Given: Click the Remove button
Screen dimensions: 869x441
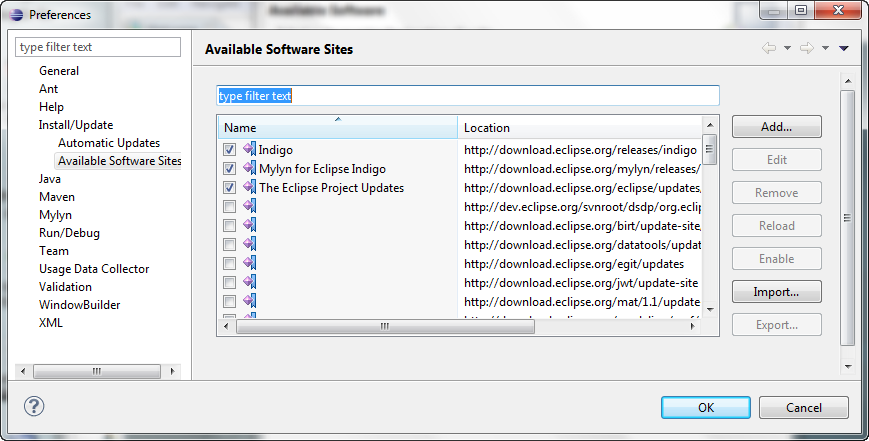Looking at the screenshot, I should click(x=776, y=193).
